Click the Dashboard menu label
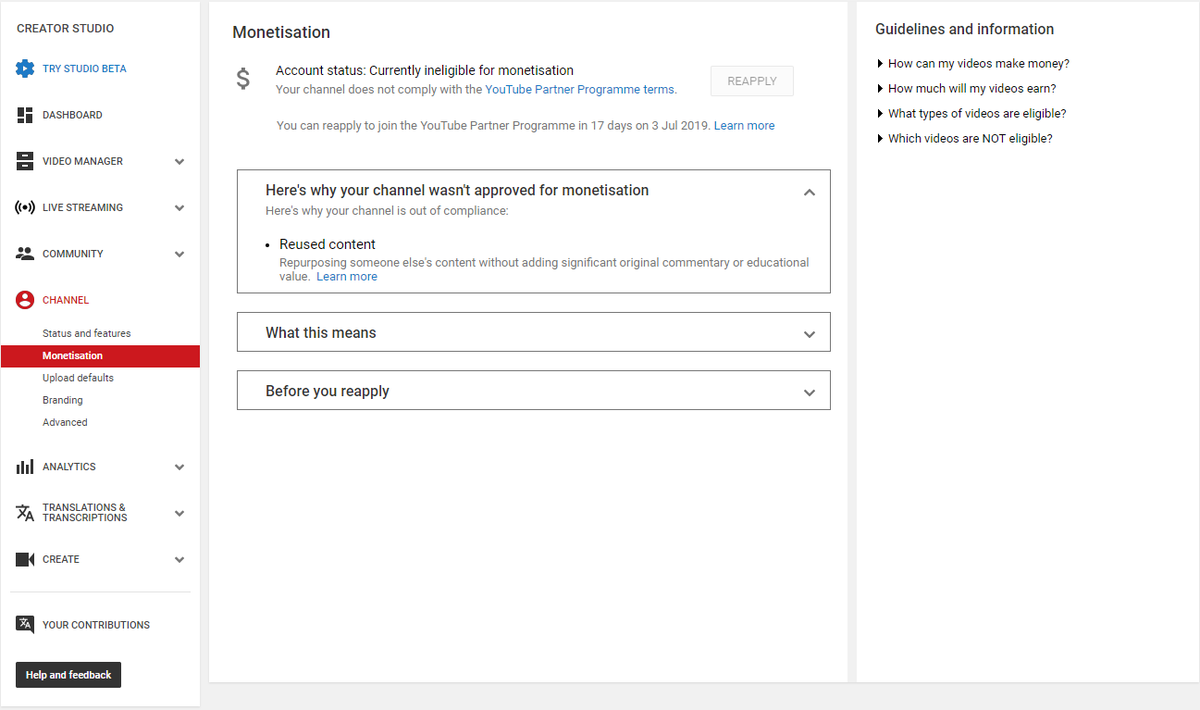 (x=72, y=115)
